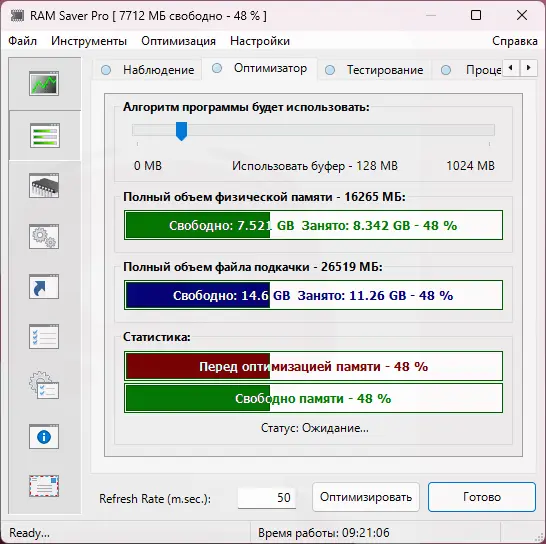Click the shortcut arrow sidebar icon
The width and height of the screenshot is (546, 544).
coord(44,287)
